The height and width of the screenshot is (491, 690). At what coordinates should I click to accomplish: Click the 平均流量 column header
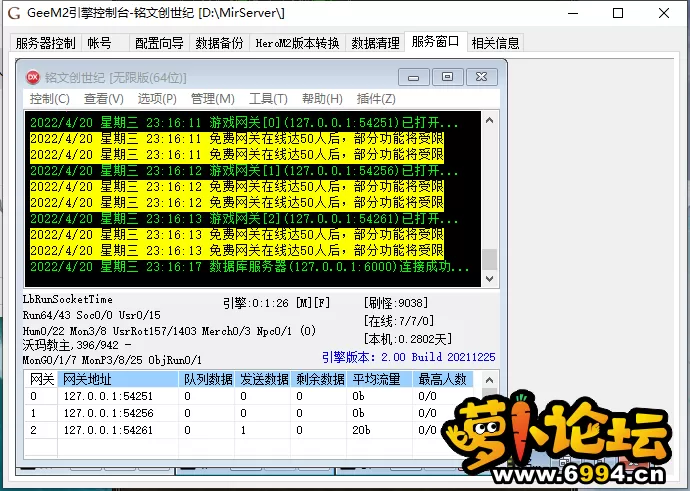point(380,379)
